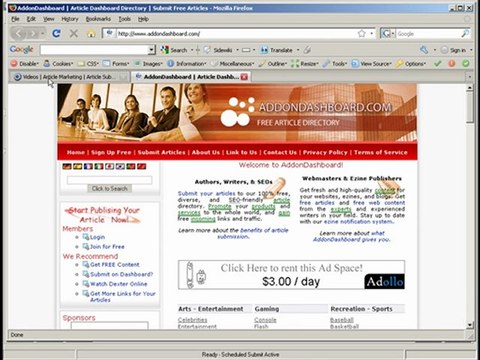
Task: Click the Google toolbar Sign in icon
Action: click(x=444, y=50)
